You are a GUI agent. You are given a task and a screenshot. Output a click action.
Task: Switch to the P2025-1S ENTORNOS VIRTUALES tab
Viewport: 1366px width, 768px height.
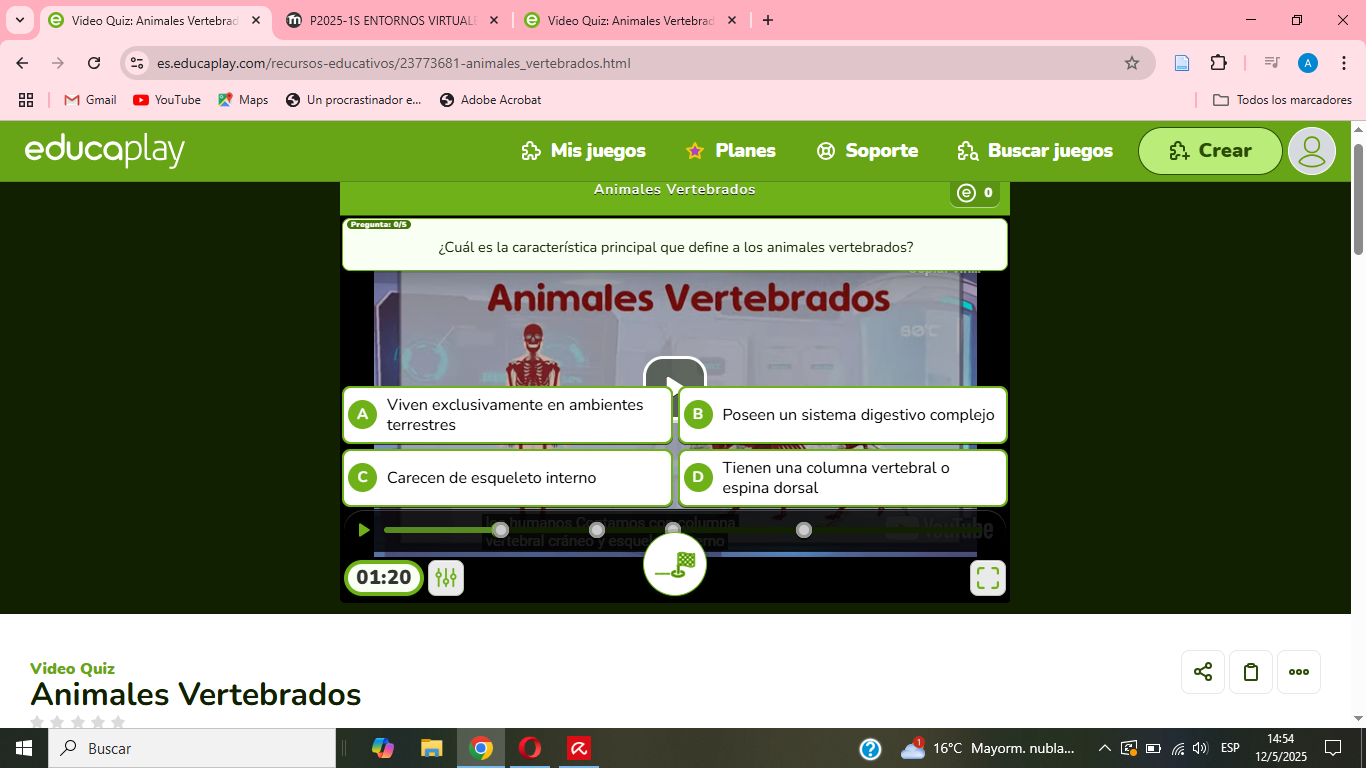tap(393, 20)
